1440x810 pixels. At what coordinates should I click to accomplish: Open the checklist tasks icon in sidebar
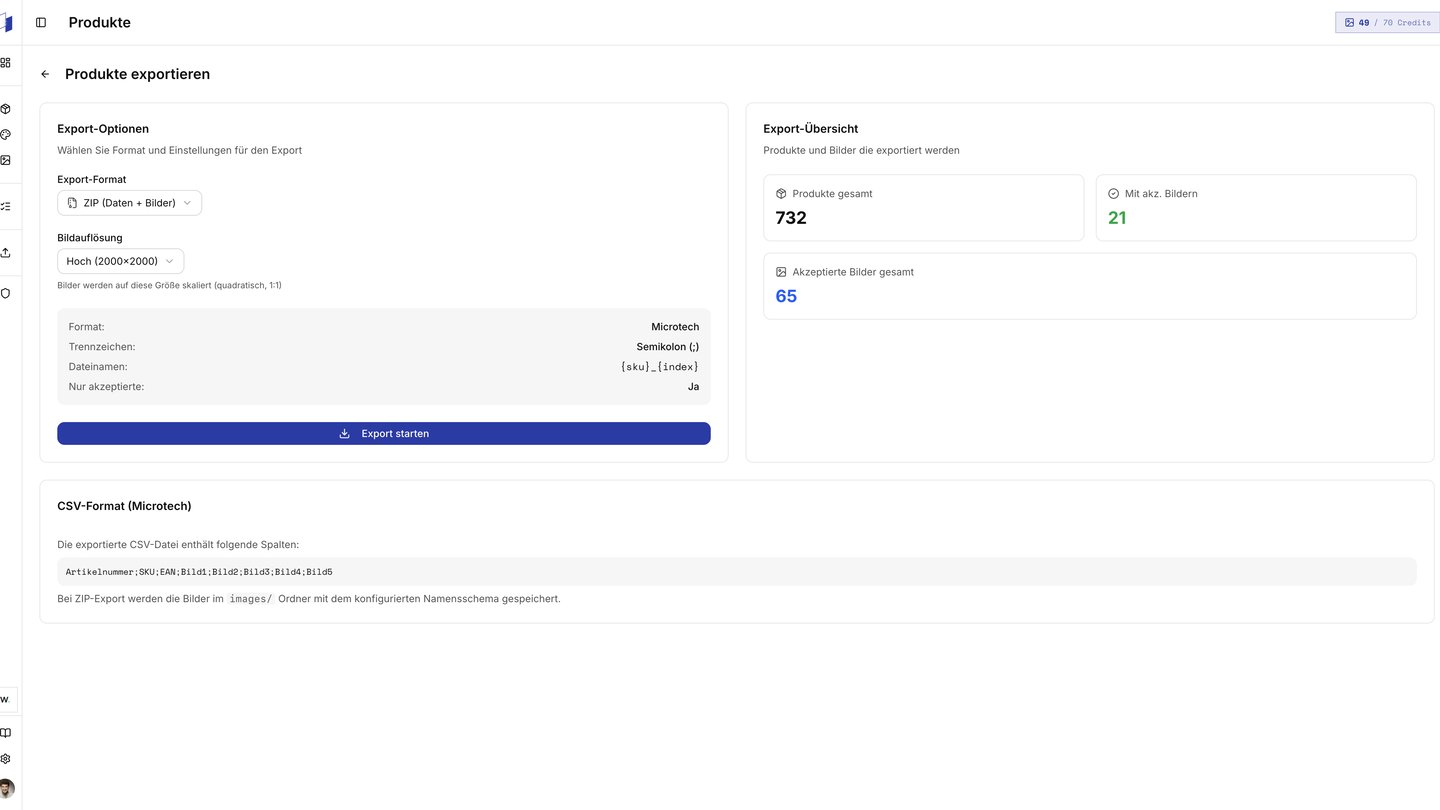(x=5, y=206)
